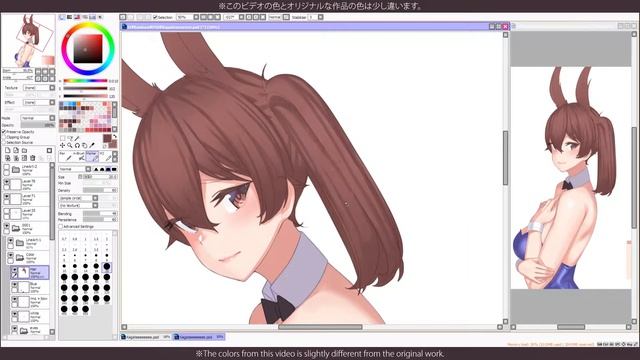Image resolution: width=640 pixels, height=360 pixels.
Task: Click the foreground color swatch
Action: click(x=107, y=138)
